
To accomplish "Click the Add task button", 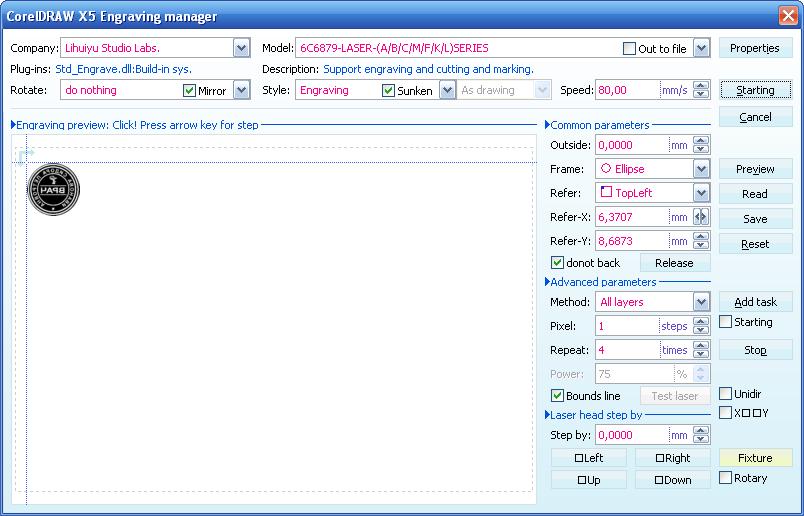I will click(755, 302).
